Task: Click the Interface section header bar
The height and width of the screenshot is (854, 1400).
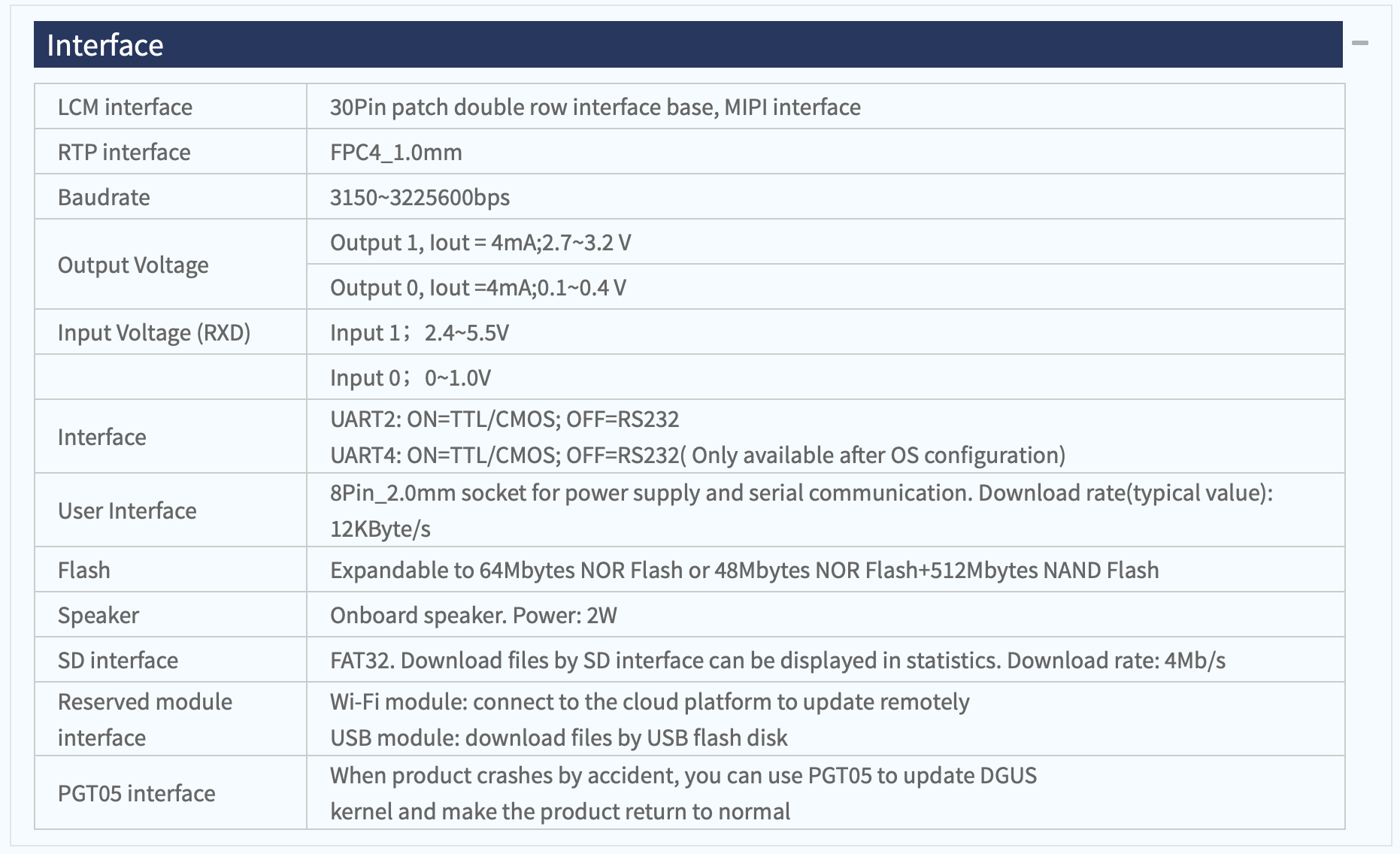Action: point(688,44)
